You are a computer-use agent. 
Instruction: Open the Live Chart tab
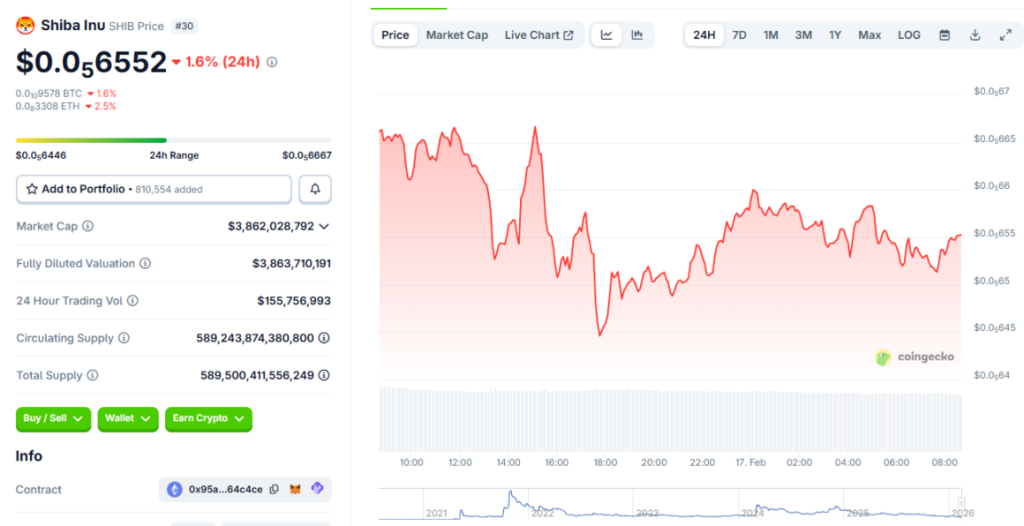(x=538, y=35)
